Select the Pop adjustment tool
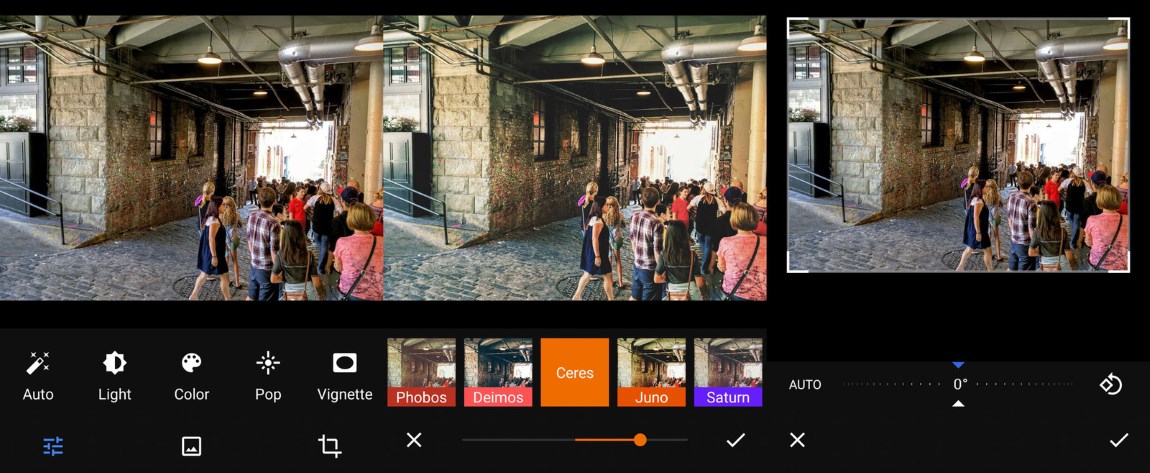 (x=268, y=376)
